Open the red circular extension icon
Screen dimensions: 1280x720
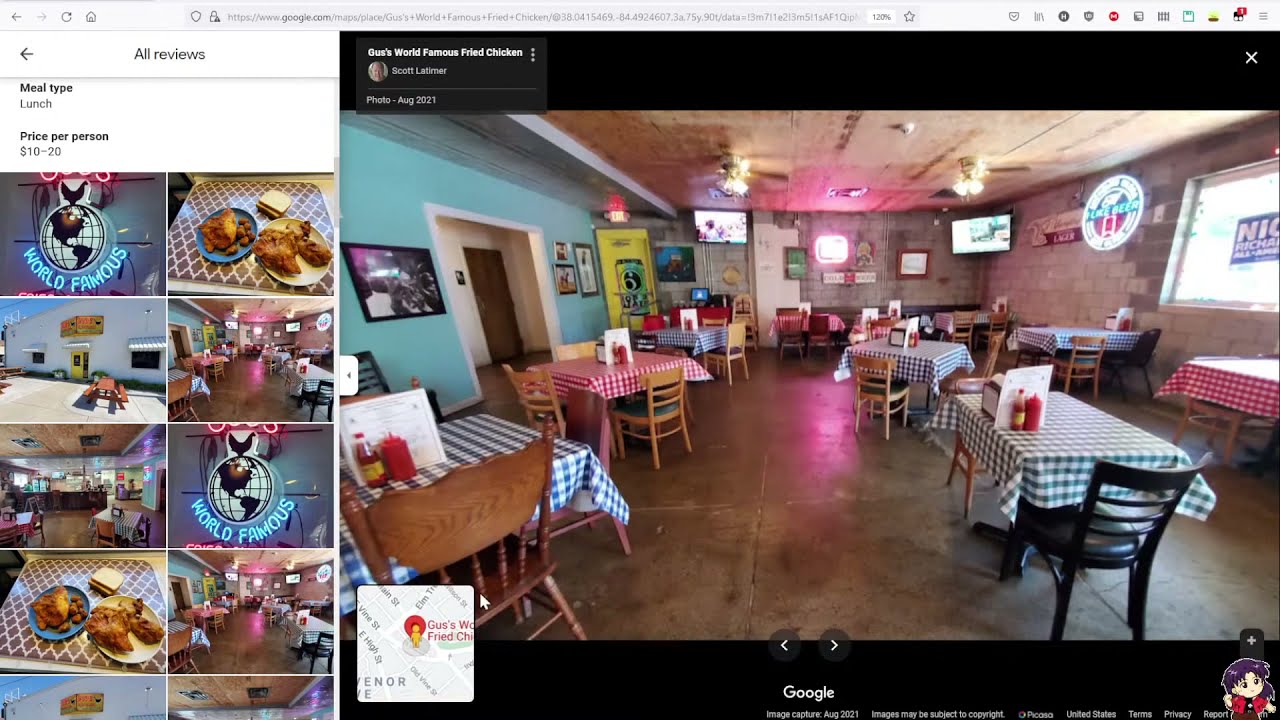1113,17
